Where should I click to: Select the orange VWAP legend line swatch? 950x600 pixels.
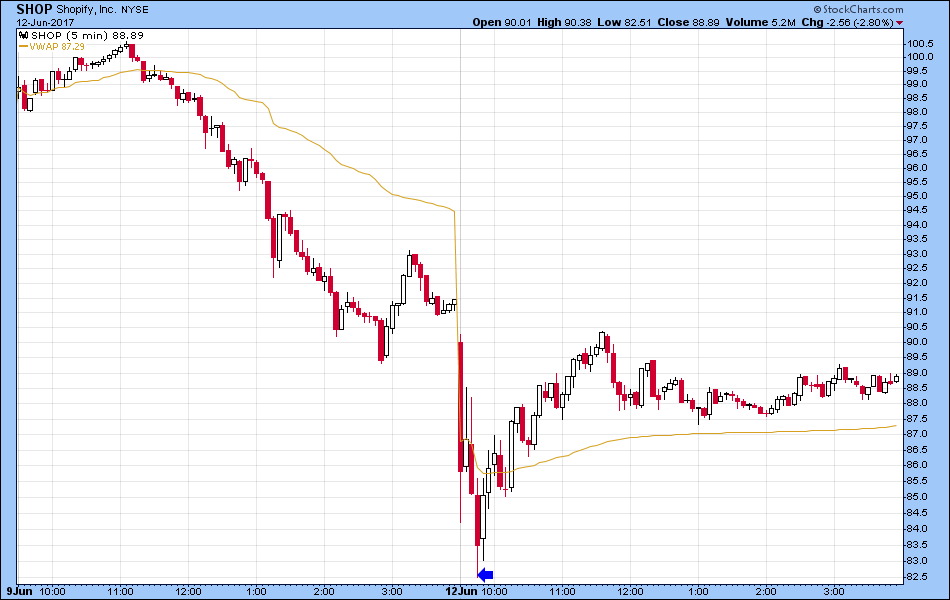(x=24, y=46)
